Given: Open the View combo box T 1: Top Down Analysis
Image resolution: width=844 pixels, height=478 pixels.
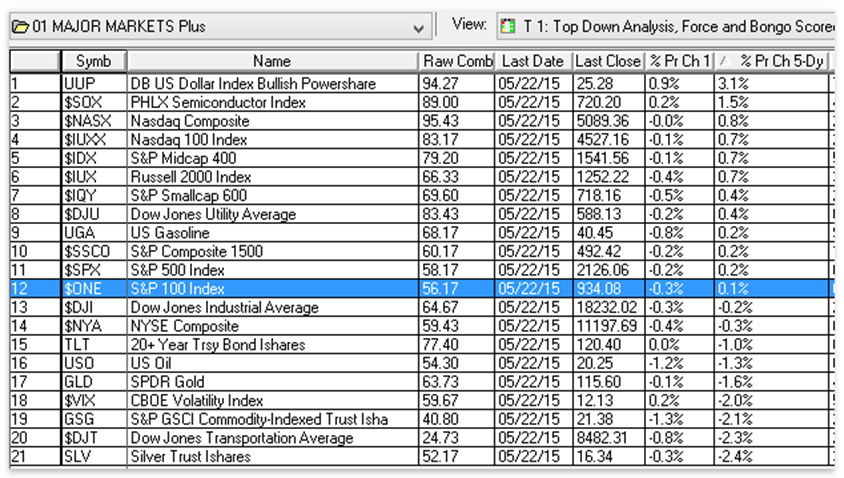Looking at the screenshot, I should [666, 26].
